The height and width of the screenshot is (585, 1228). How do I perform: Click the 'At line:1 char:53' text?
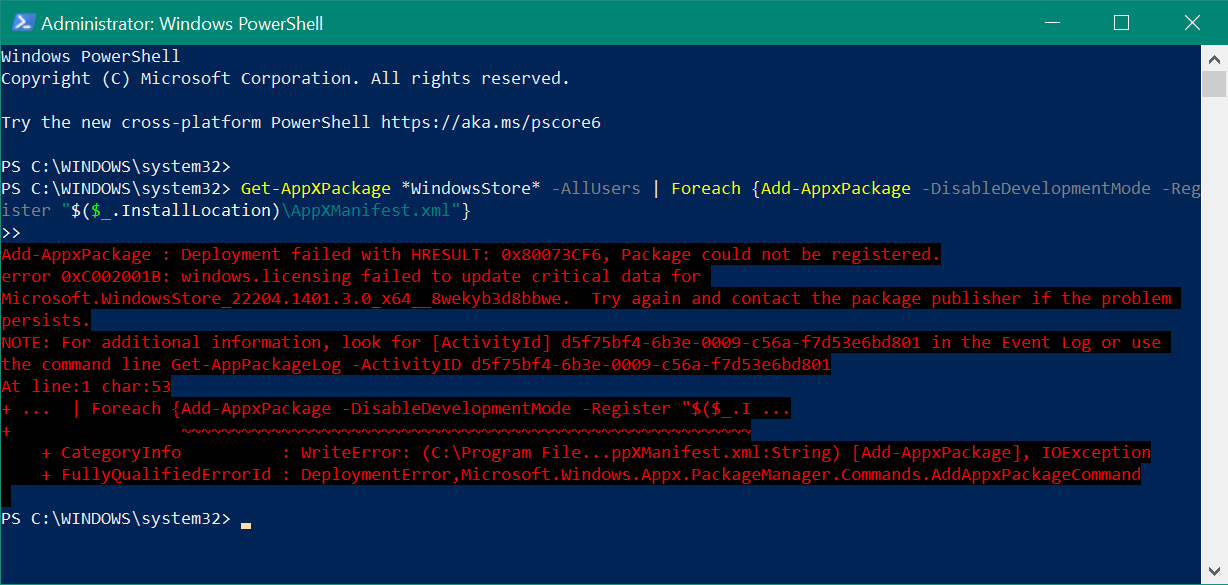(86, 386)
